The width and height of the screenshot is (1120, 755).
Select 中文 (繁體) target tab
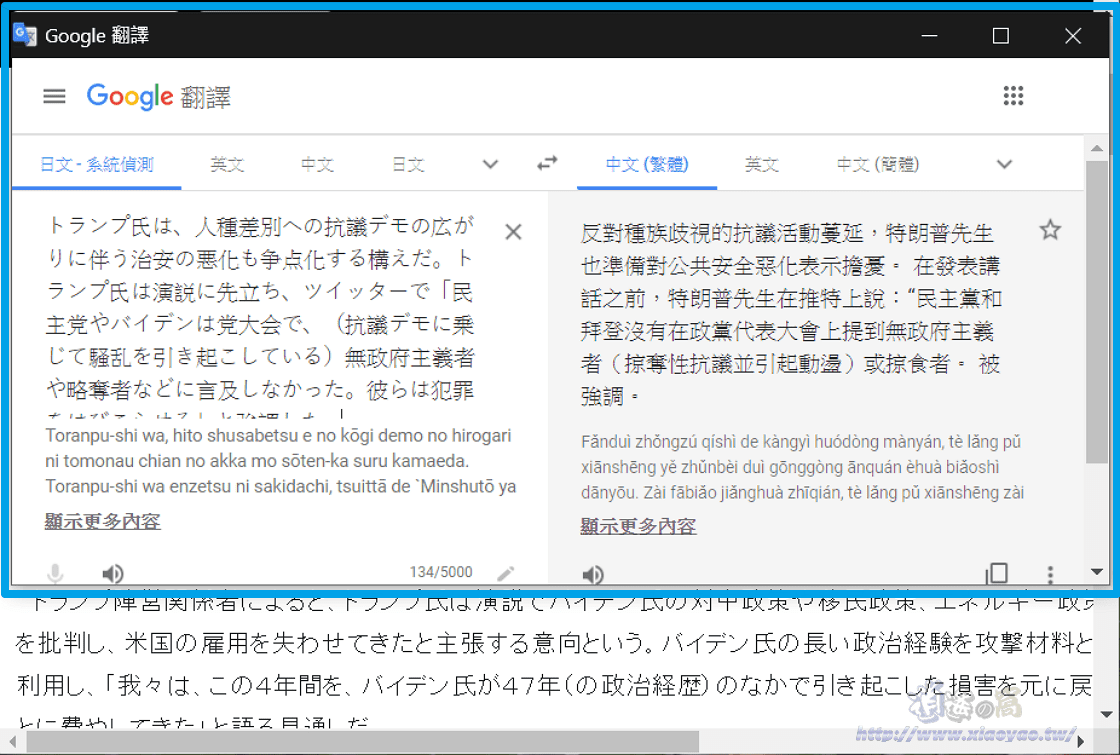point(647,164)
